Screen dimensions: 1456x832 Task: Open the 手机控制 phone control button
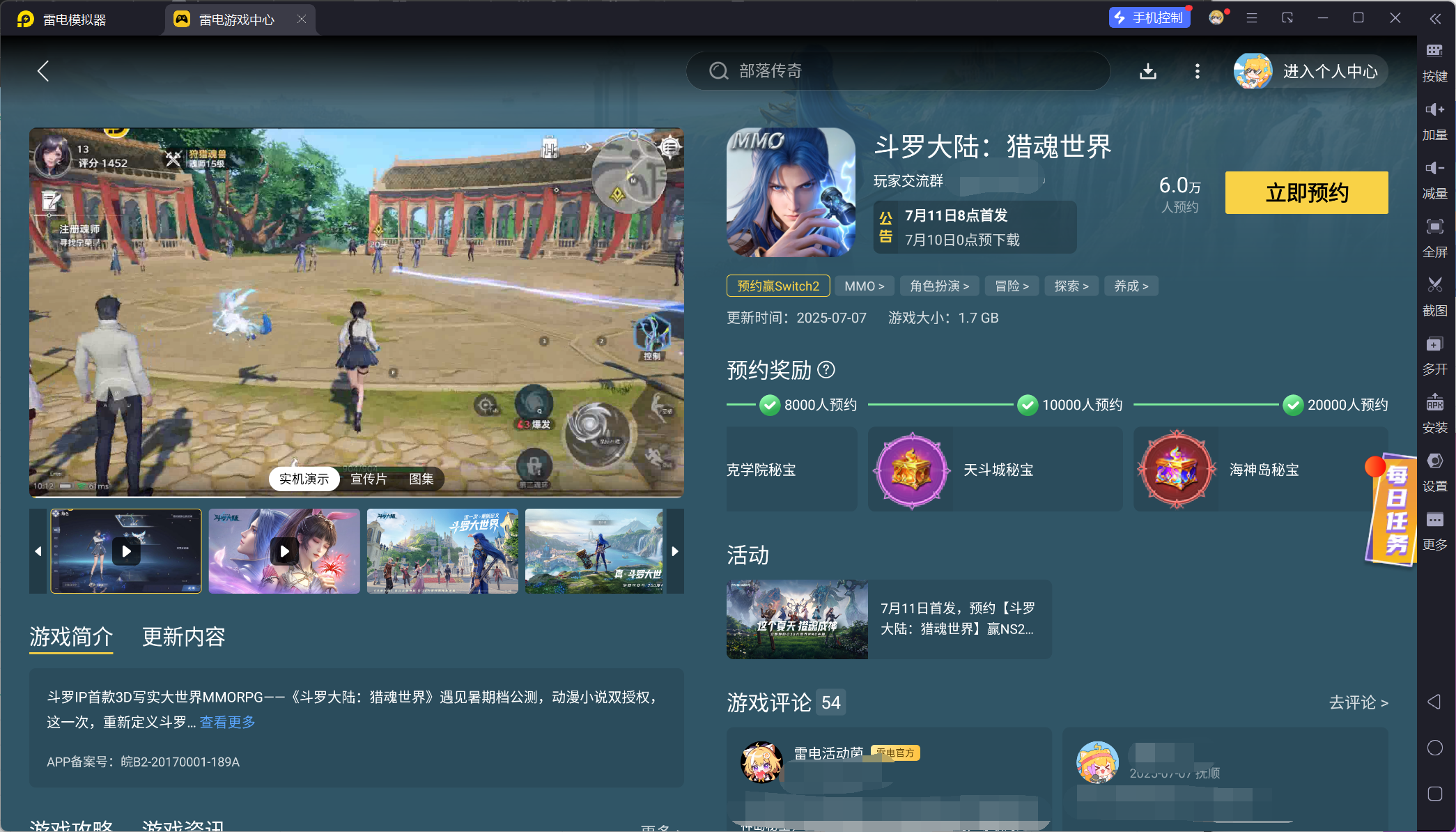pyautogui.click(x=1149, y=17)
